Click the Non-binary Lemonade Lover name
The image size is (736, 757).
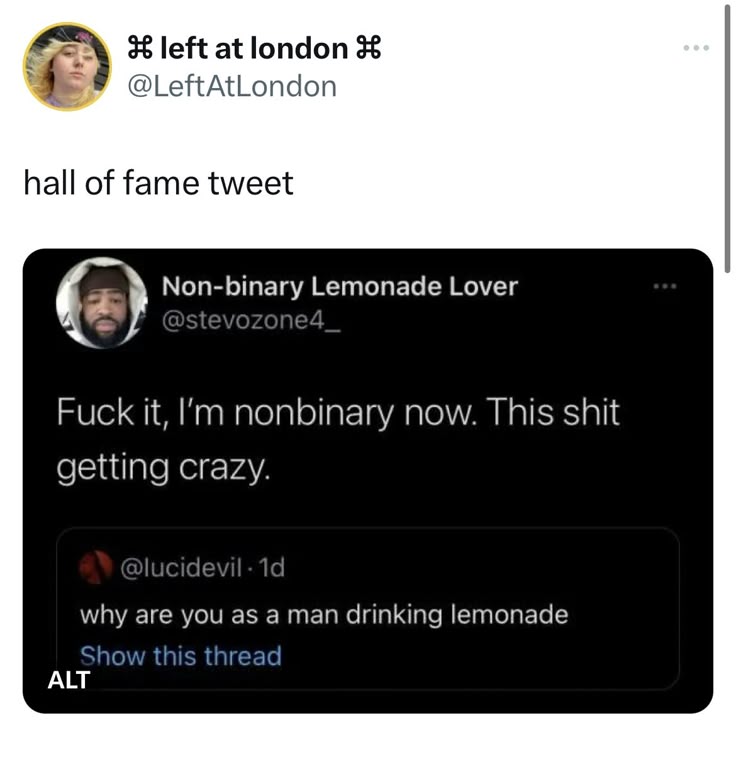340,286
